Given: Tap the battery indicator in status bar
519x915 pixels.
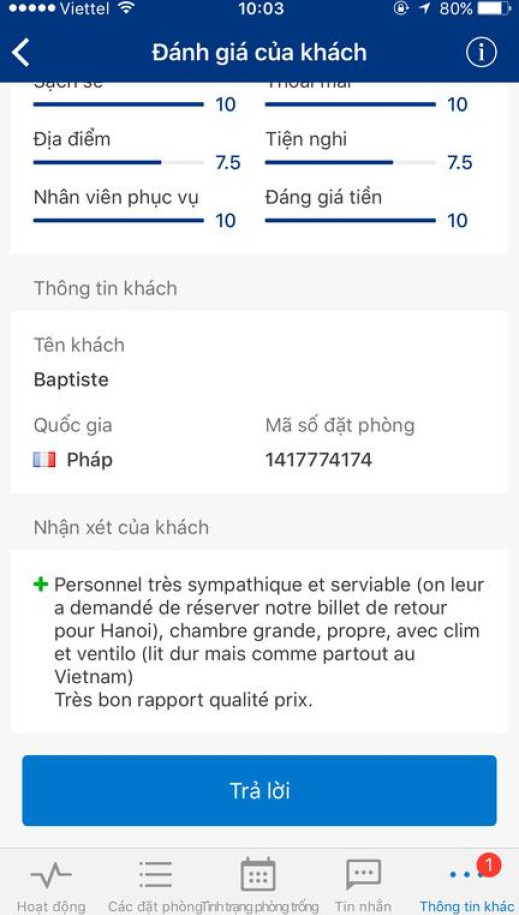Looking at the screenshot, I should pos(494,9).
